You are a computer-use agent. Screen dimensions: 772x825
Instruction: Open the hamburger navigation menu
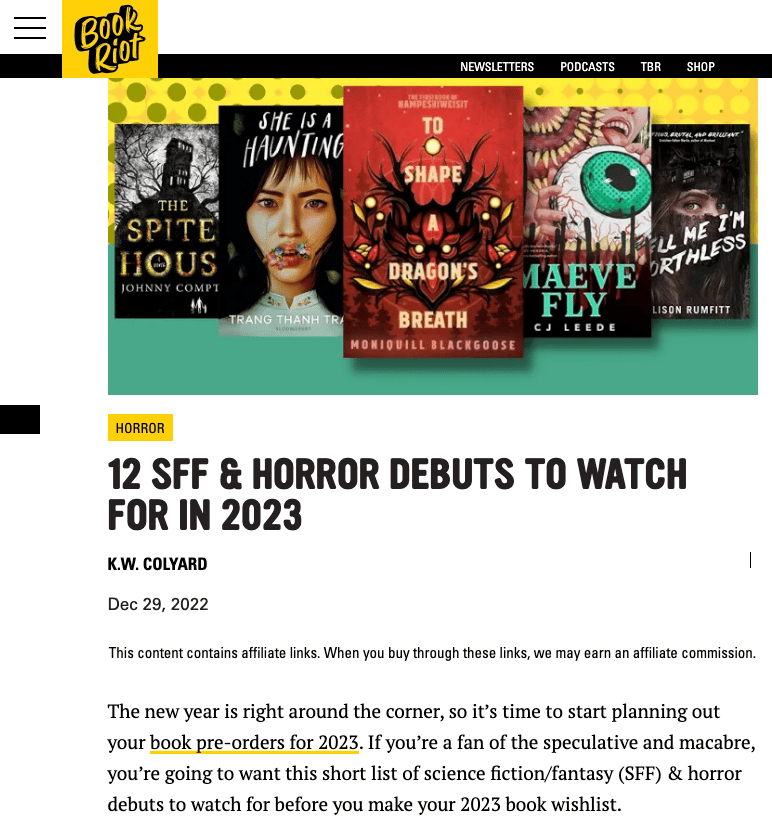[x=30, y=28]
